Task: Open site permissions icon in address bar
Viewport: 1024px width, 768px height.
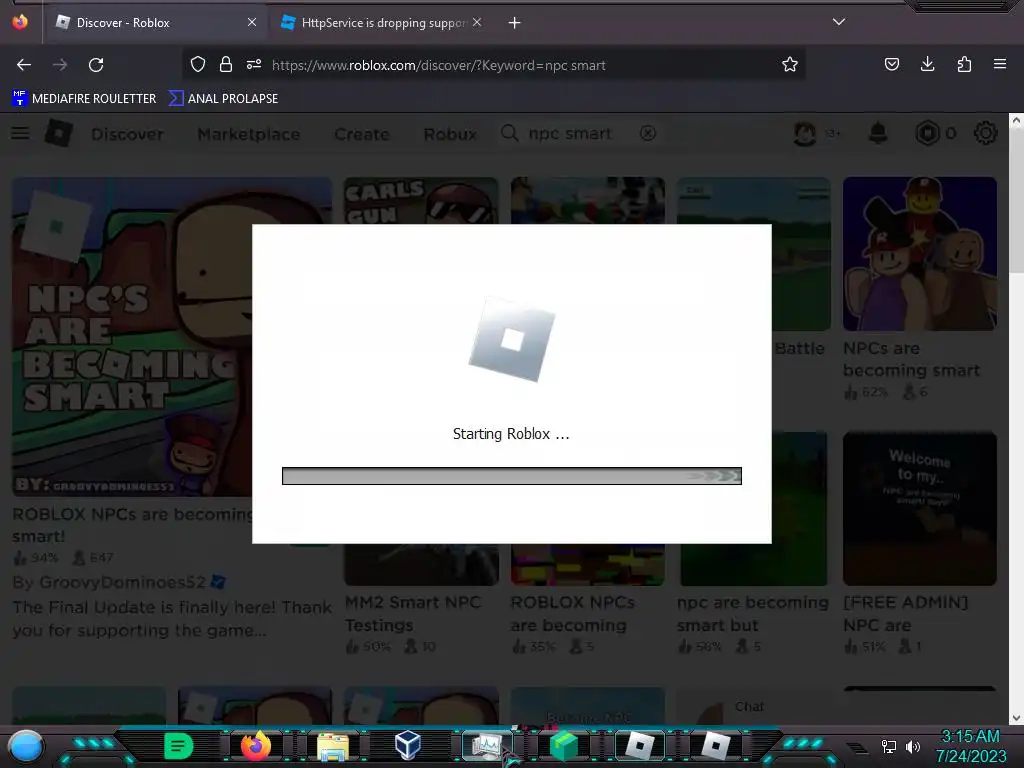Action: 254,64
